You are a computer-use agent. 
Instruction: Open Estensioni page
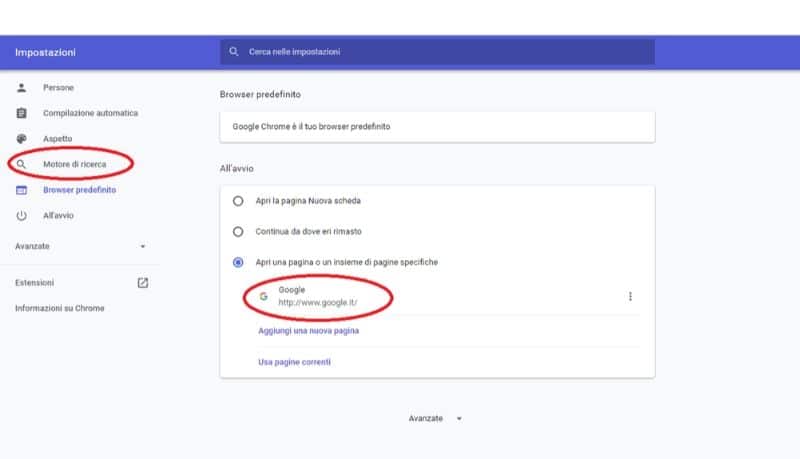click(x=34, y=283)
